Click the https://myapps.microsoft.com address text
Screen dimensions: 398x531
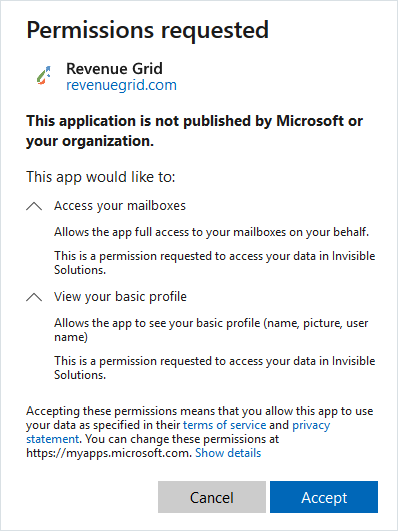109,453
